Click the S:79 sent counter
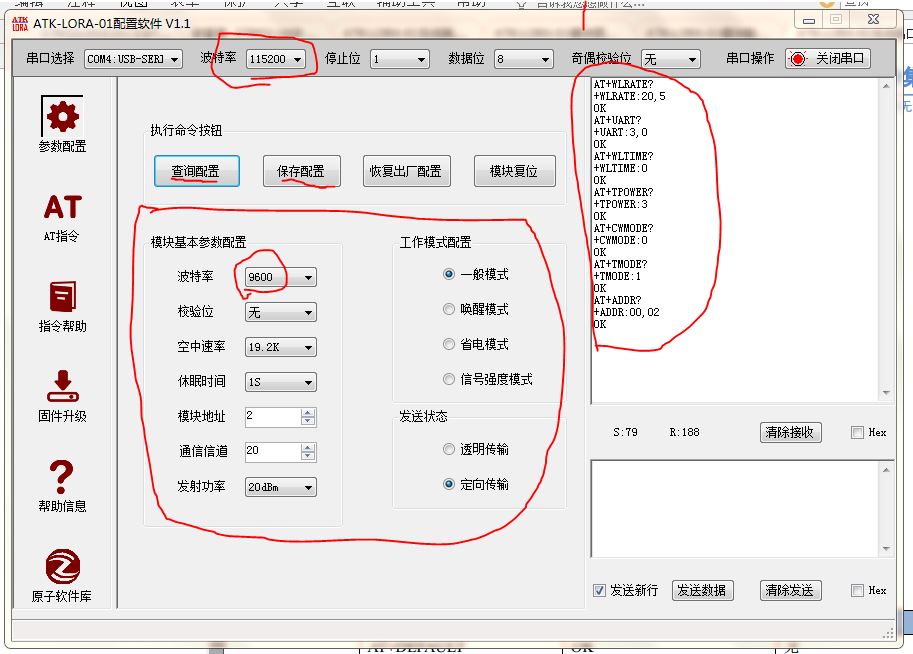 pos(625,432)
